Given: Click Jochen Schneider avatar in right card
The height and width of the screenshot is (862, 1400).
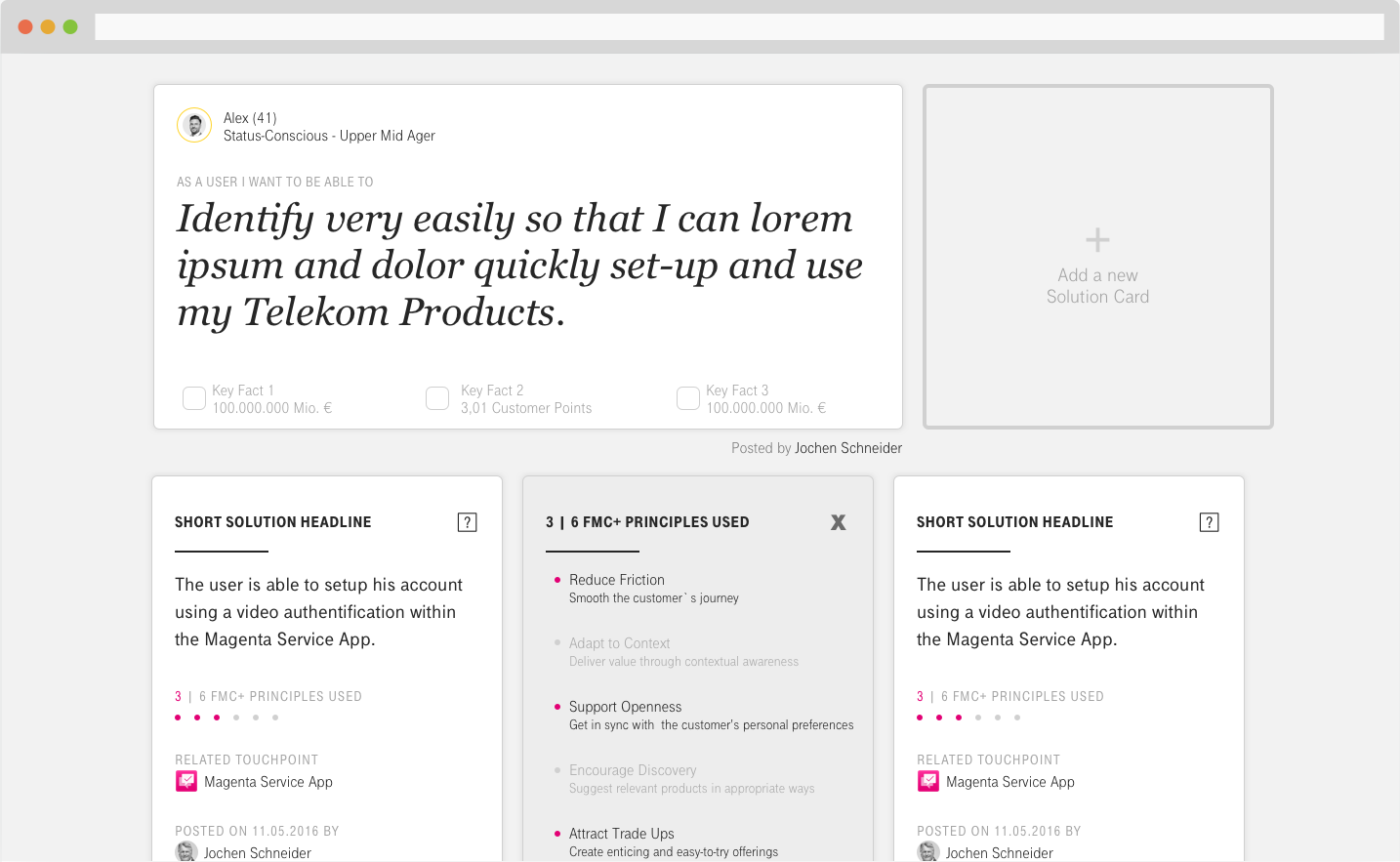Looking at the screenshot, I should pos(928,852).
